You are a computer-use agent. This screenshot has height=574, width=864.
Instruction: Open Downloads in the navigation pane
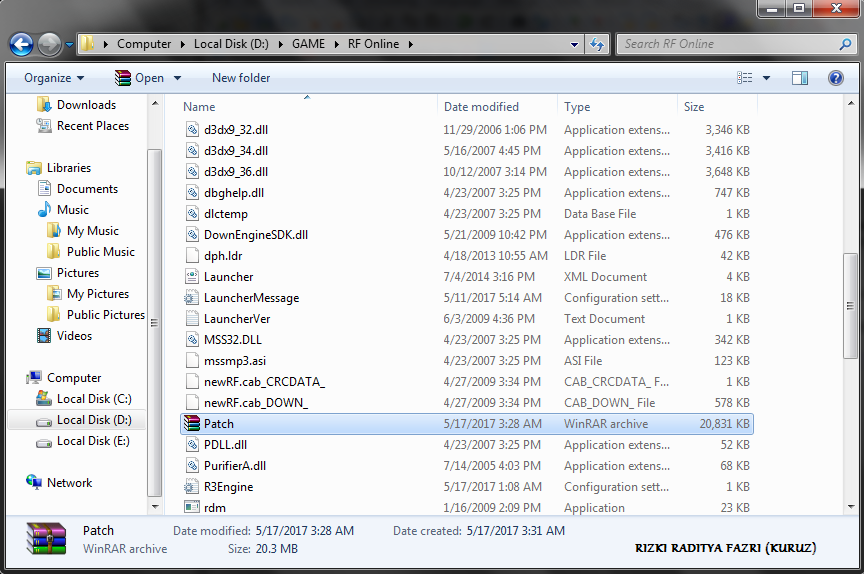(x=86, y=105)
